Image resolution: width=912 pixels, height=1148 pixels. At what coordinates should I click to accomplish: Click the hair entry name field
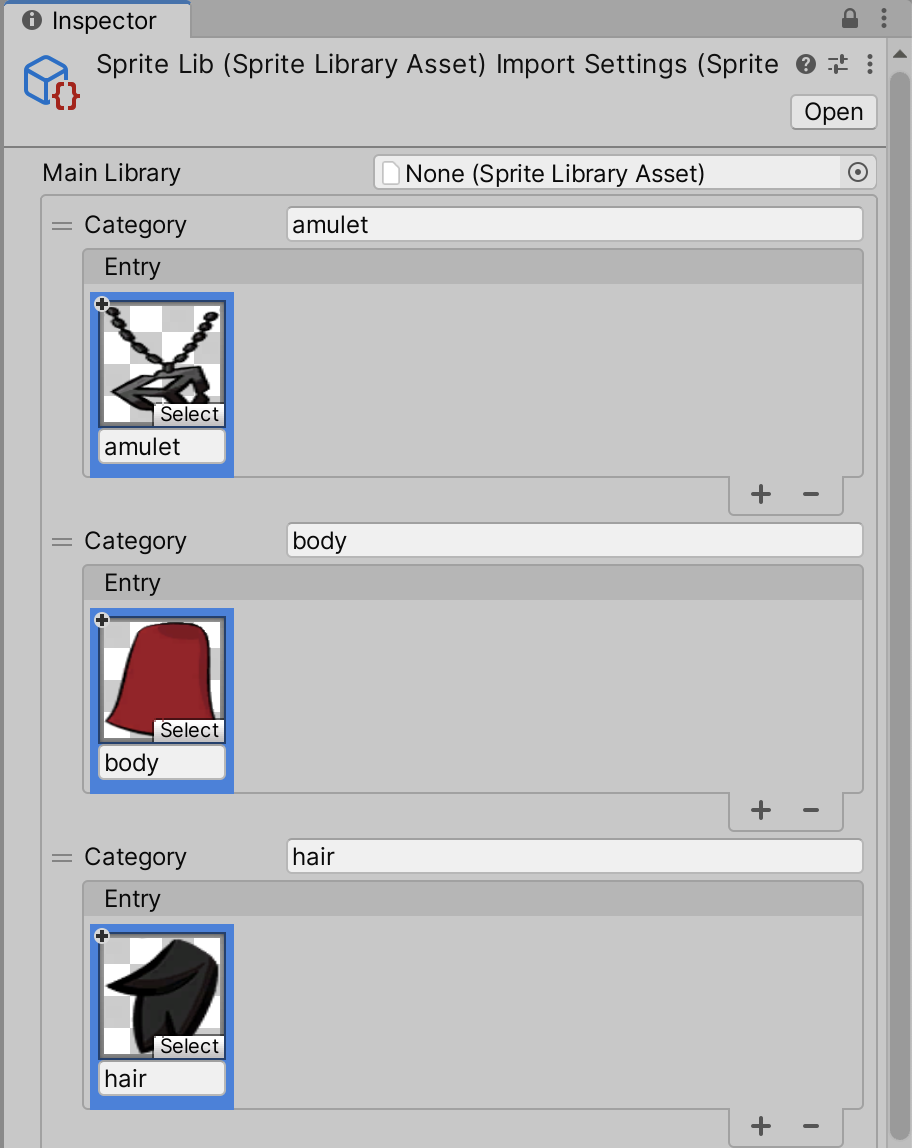[162, 1079]
